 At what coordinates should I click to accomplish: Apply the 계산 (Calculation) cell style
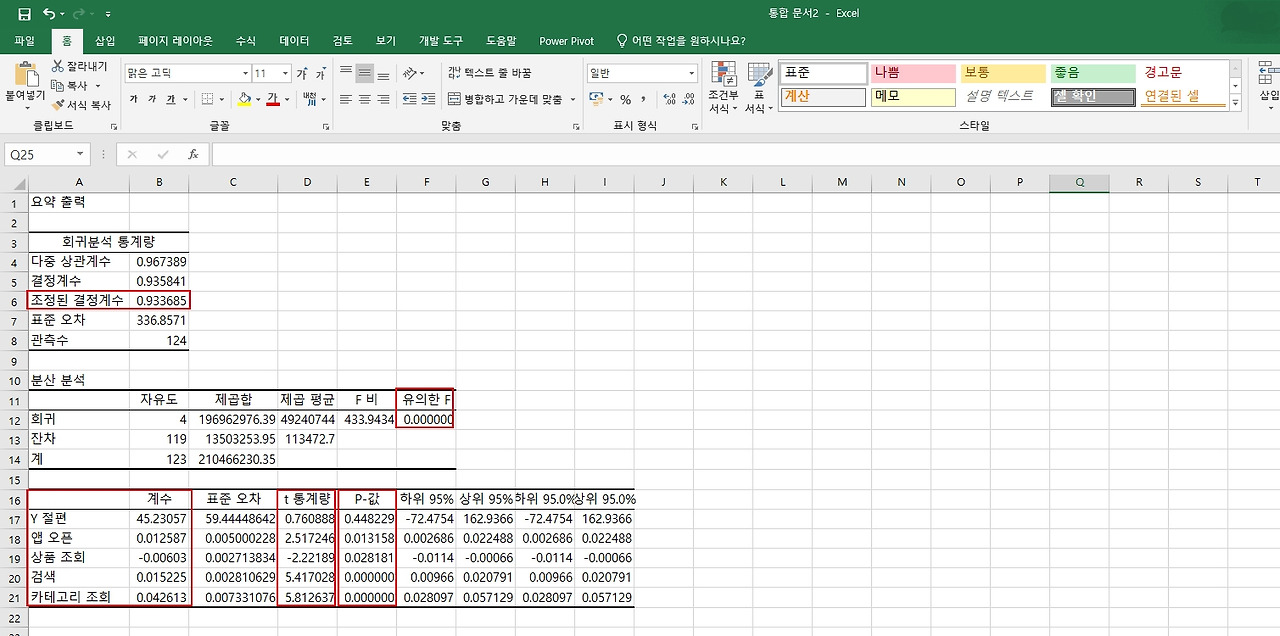[x=823, y=97]
